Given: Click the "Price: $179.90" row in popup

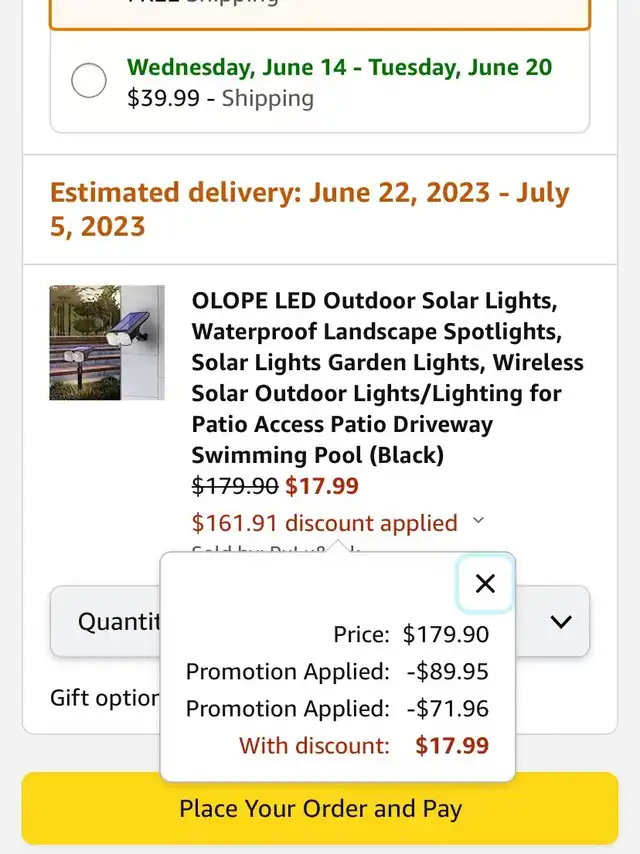Looking at the screenshot, I should (411, 634).
